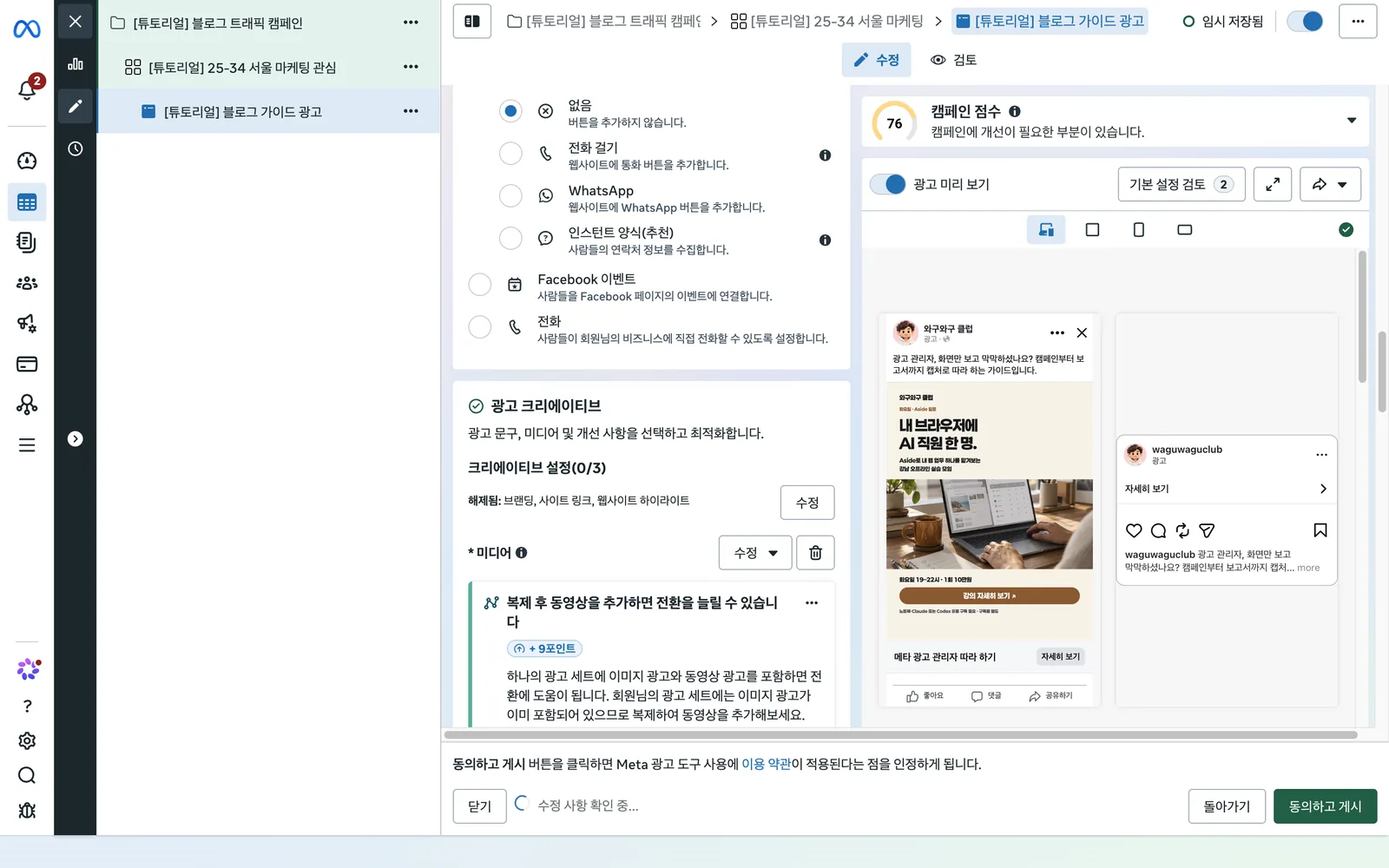
Task: Open the 미디어 수정 dropdown
Action: tap(755, 553)
